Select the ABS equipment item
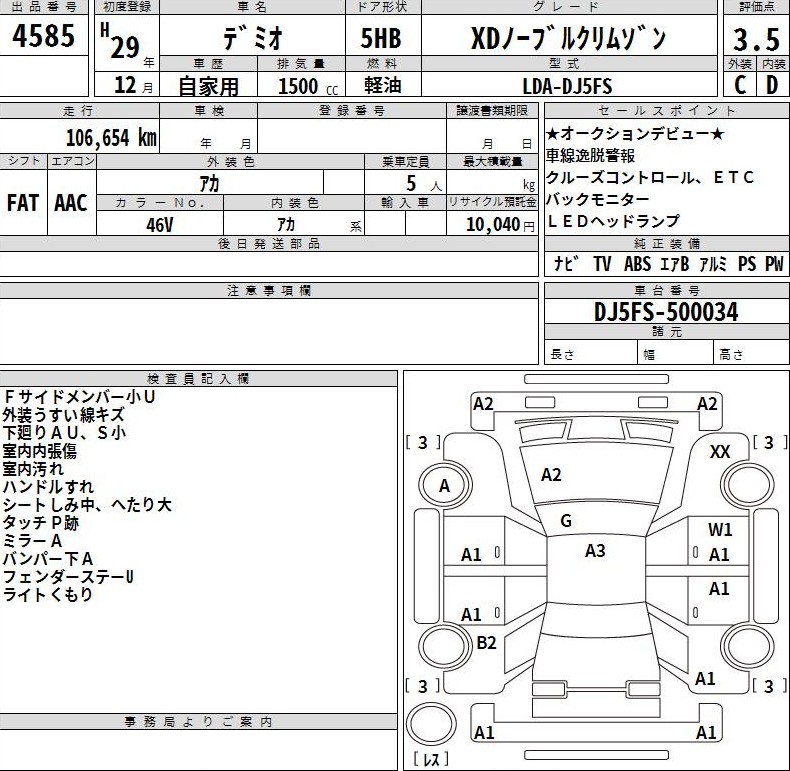This screenshot has width=790, height=771. 637,264
